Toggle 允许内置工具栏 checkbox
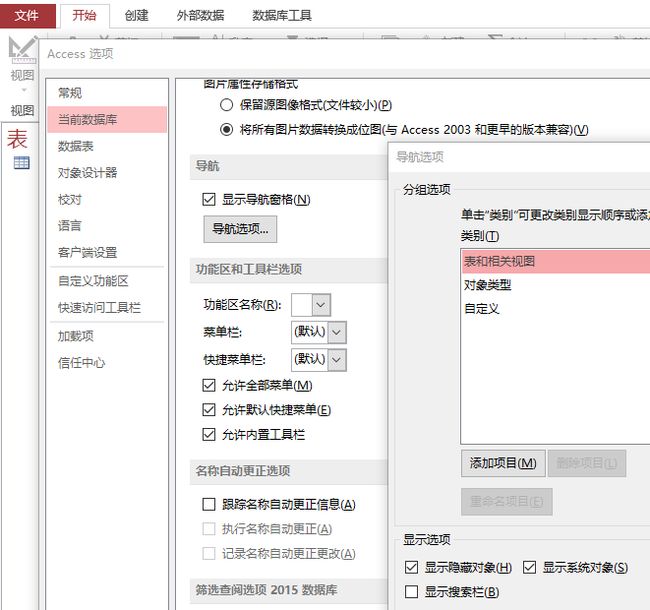This screenshot has height=610, width=650. [x=209, y=434]
